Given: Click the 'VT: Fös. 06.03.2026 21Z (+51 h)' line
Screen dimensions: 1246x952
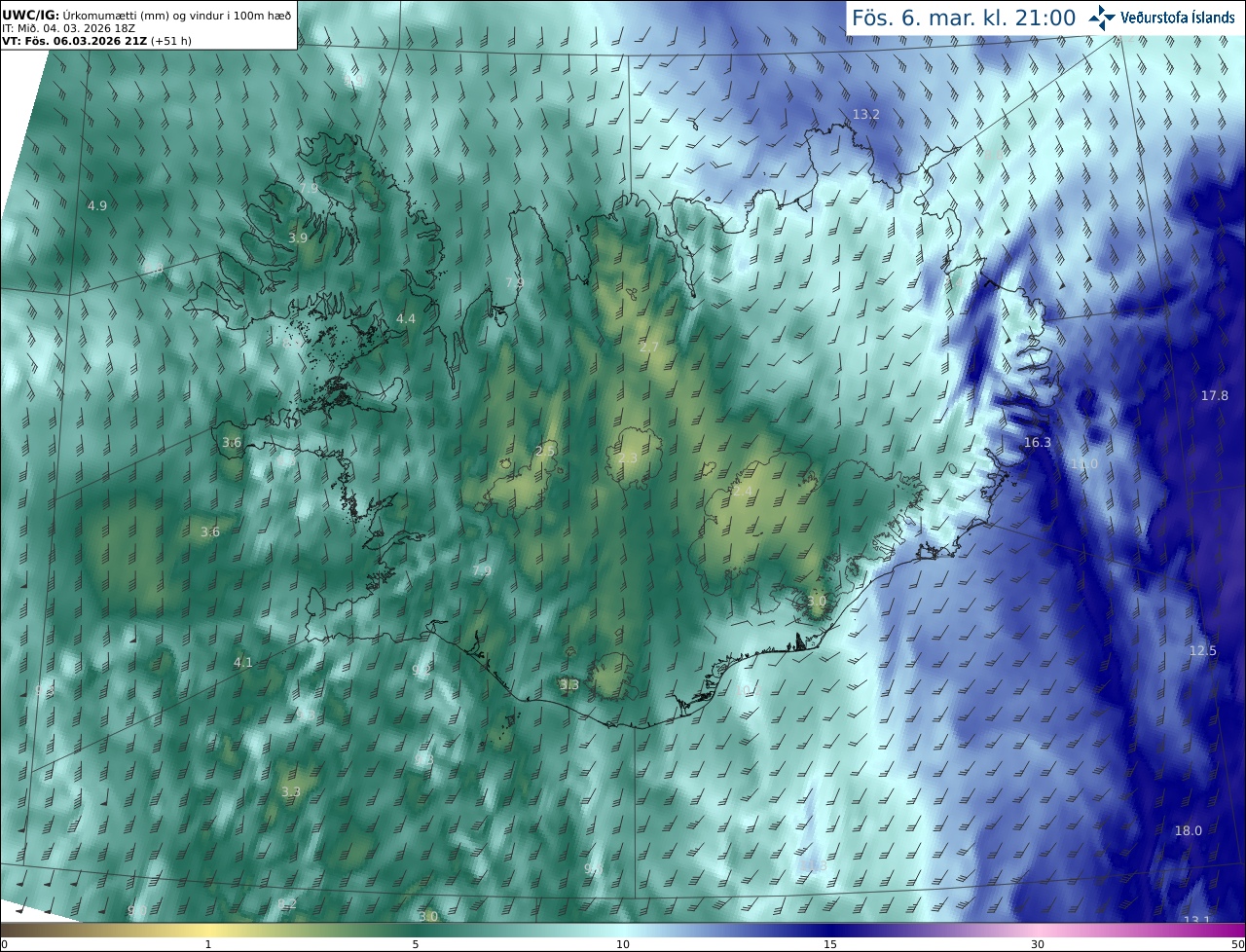Looking at the screenshot, I should 96,41.
